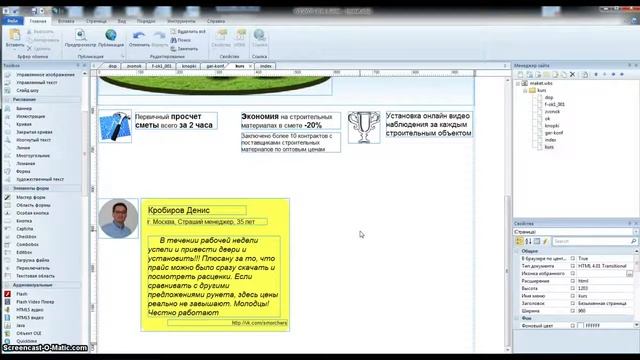Collapse the Общие properties section
This screenshot has height=360, width=640.
(517, 251)
